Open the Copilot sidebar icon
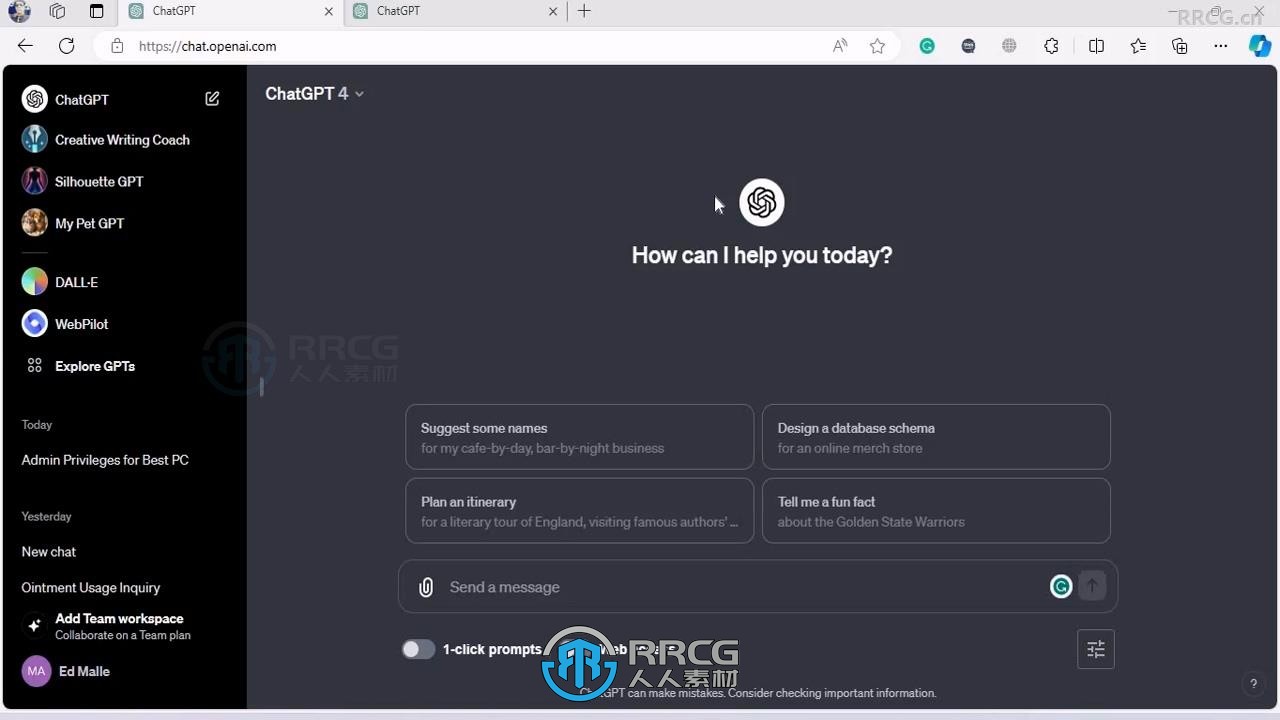Screen dimensions: 1280x720 coord(1260,46)
